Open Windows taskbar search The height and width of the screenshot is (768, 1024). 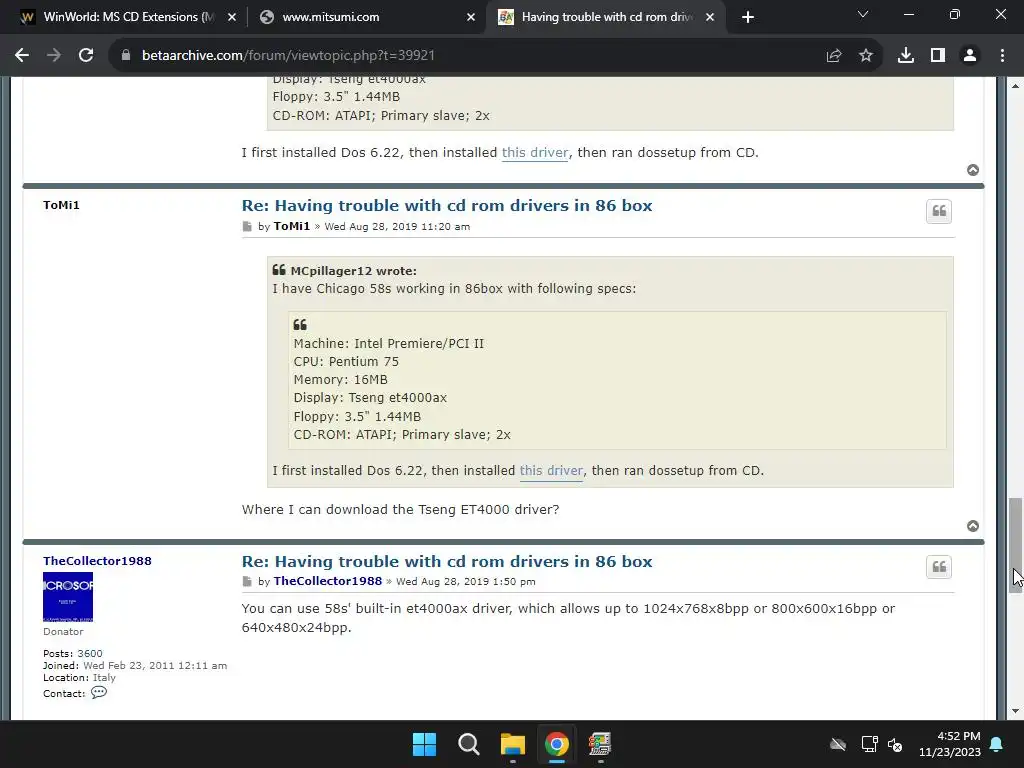point(468,744)
